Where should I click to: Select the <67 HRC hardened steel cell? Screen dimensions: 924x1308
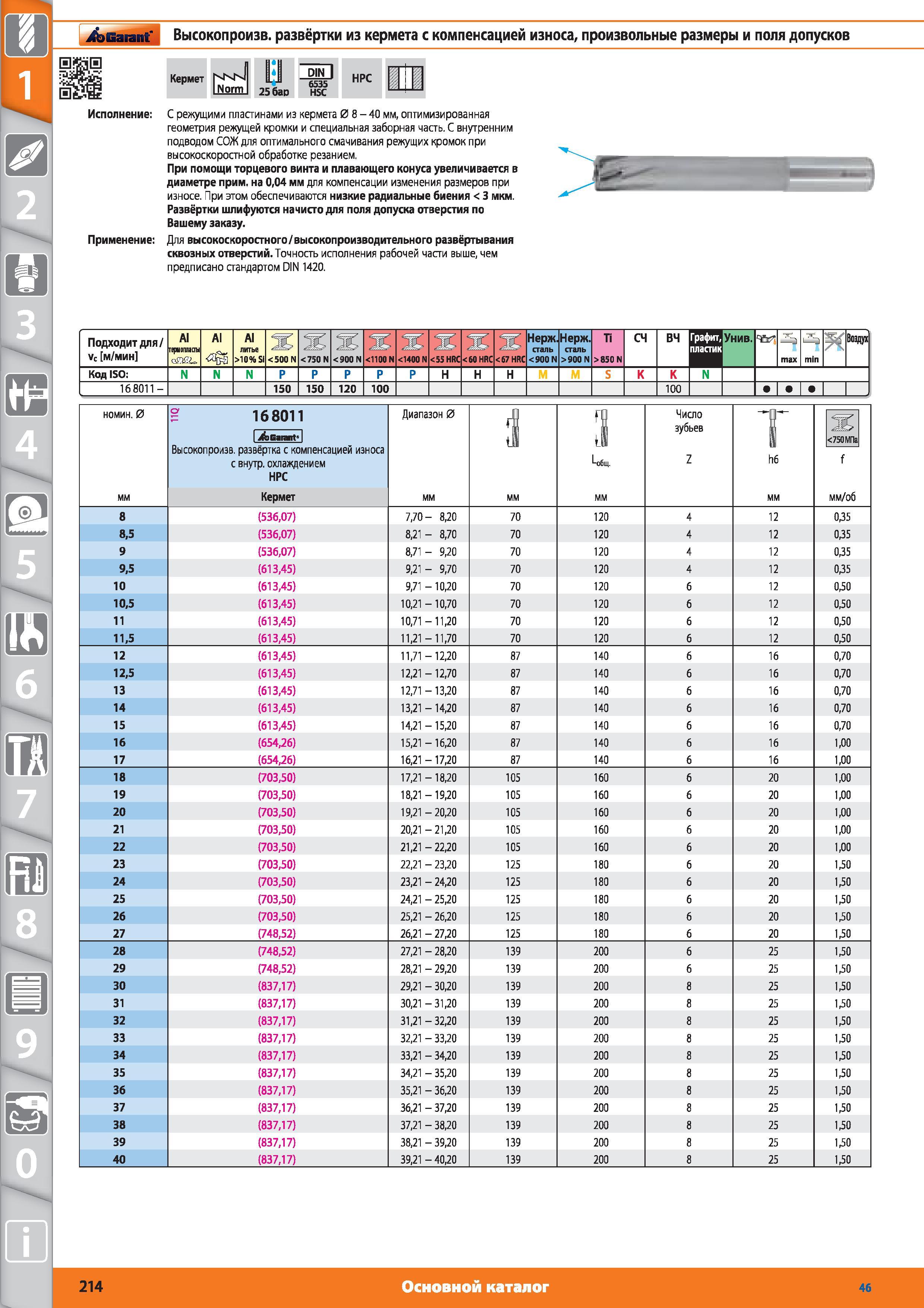[x=510, y=348]
